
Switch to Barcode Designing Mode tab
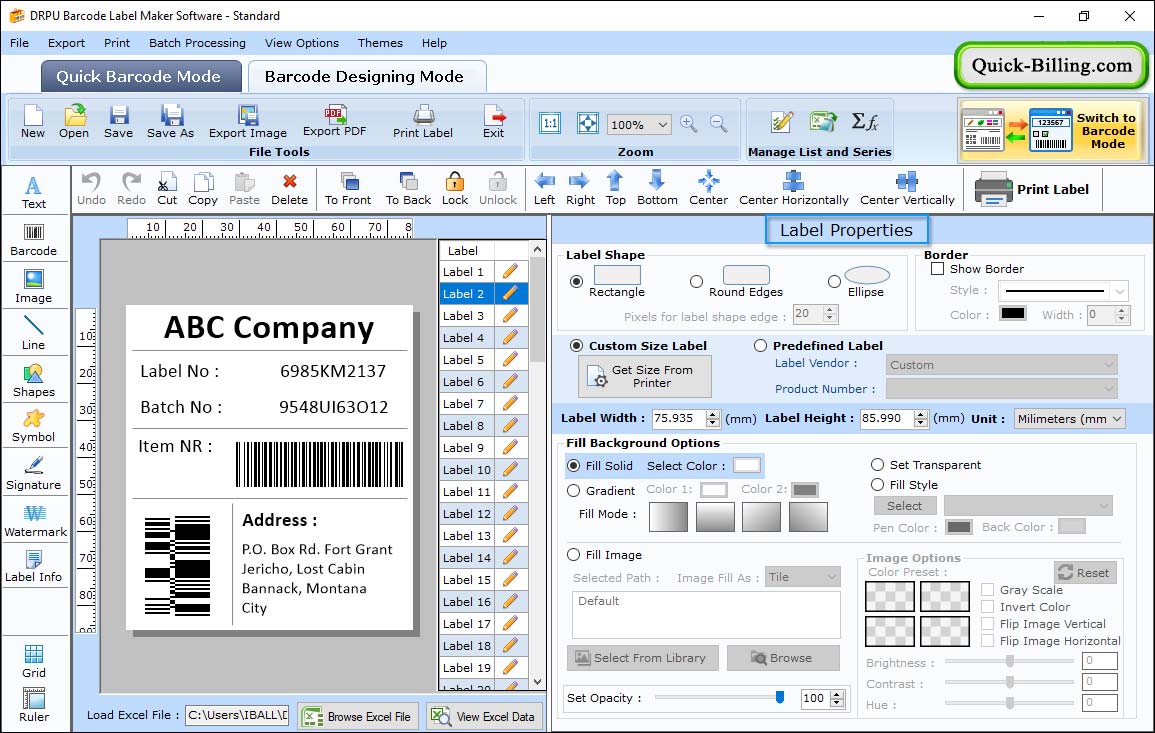point(366,77)
